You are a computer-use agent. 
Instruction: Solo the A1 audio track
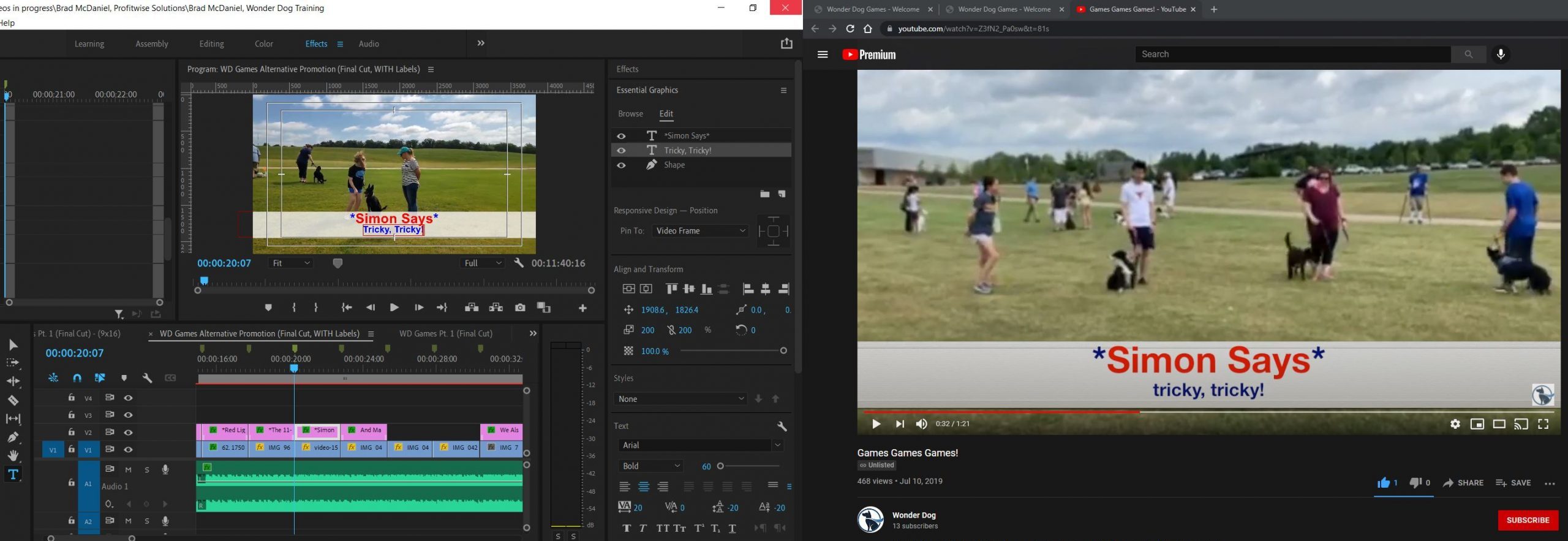(146, 470)
